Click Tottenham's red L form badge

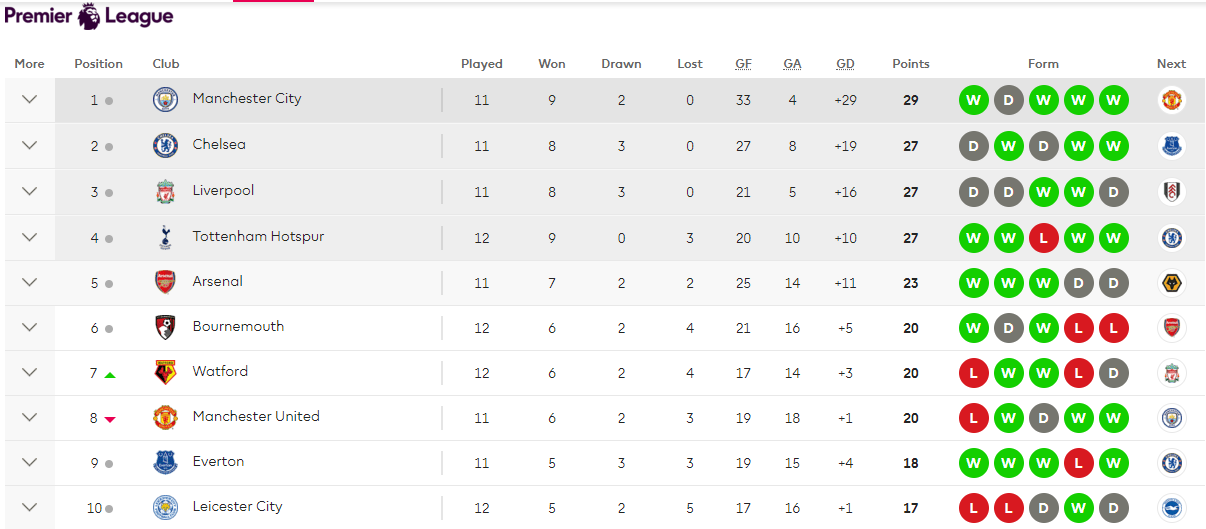coord(1043,238)
